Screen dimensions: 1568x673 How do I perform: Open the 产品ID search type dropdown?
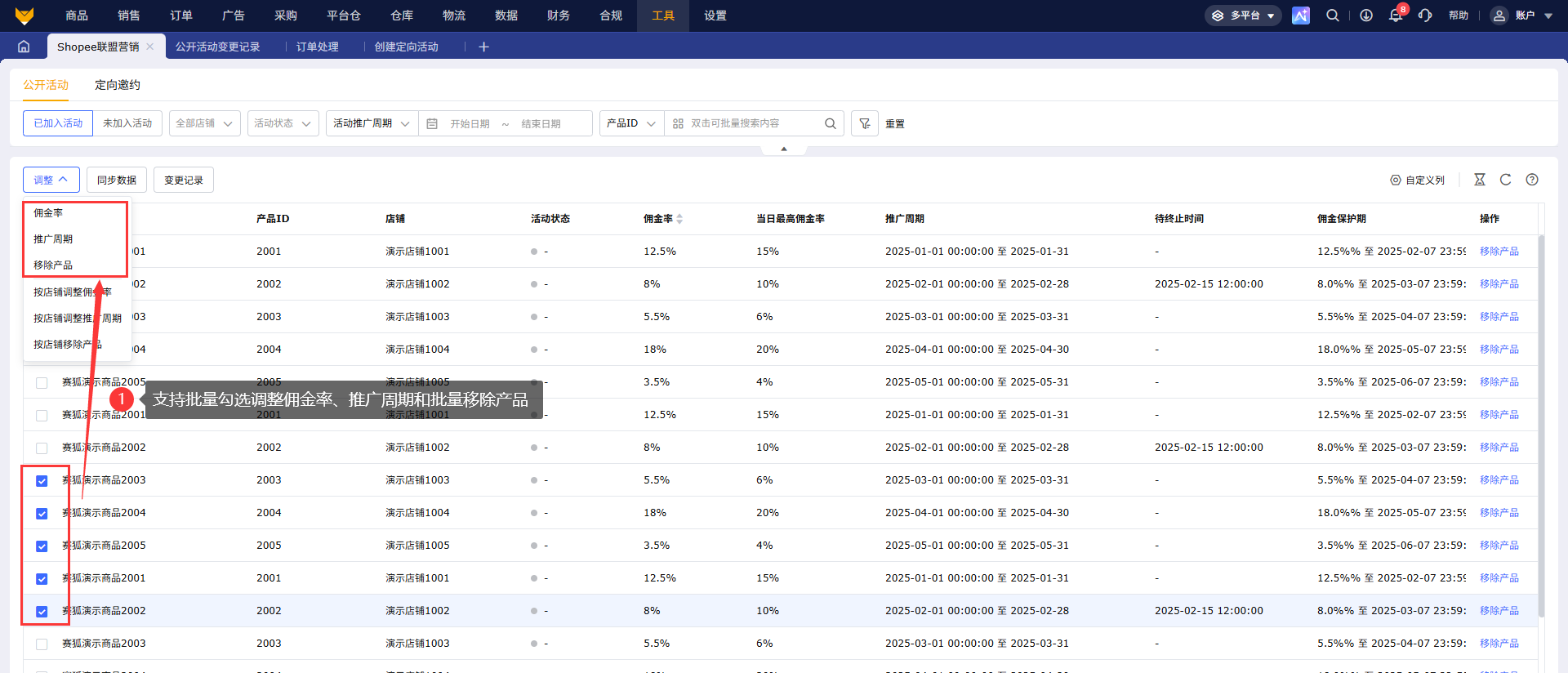tap(632, 123)
